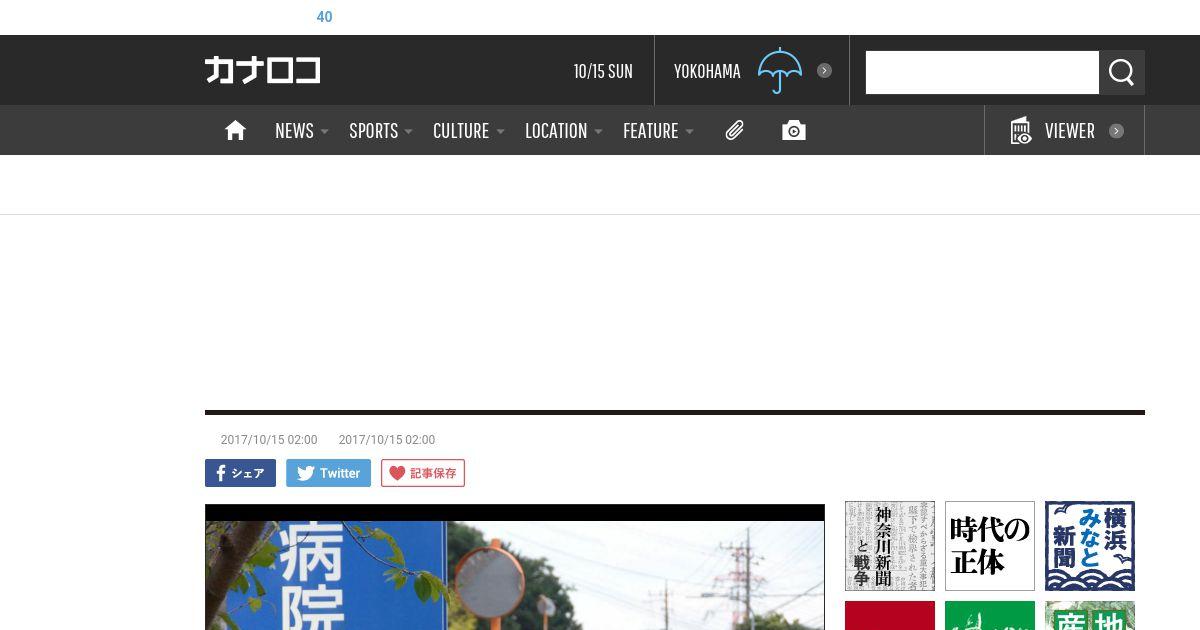Open the paperclip clipped articles icon
The height and width of the screenshot is (630, 1200).
pyautogui.click(x=734, y=130)
